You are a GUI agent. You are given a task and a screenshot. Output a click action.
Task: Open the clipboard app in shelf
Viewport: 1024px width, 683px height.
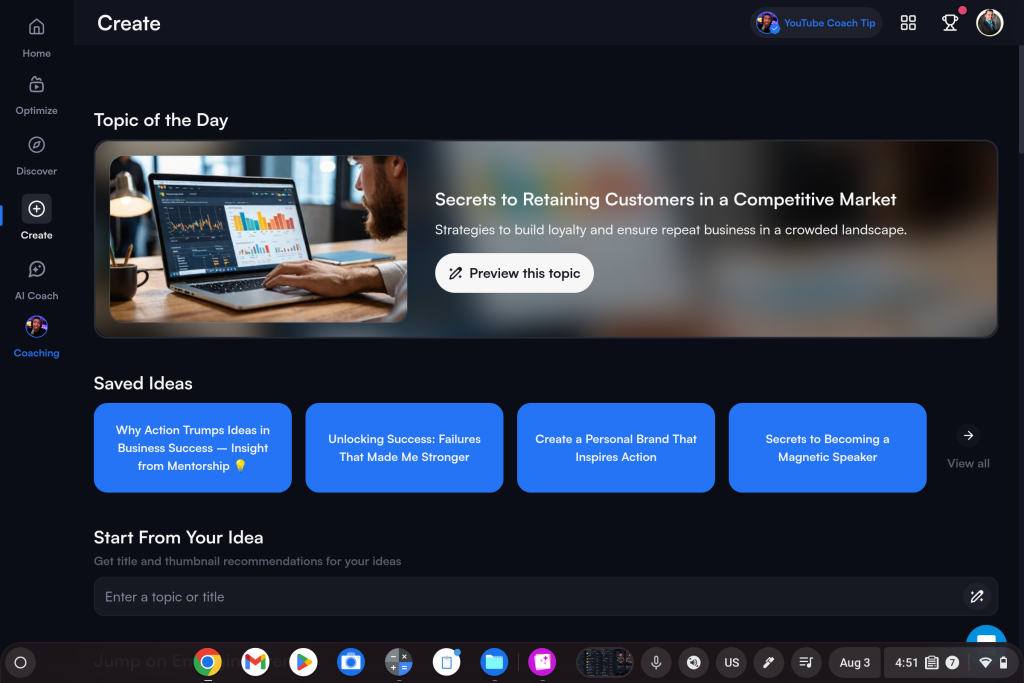(x=447, y=662)
